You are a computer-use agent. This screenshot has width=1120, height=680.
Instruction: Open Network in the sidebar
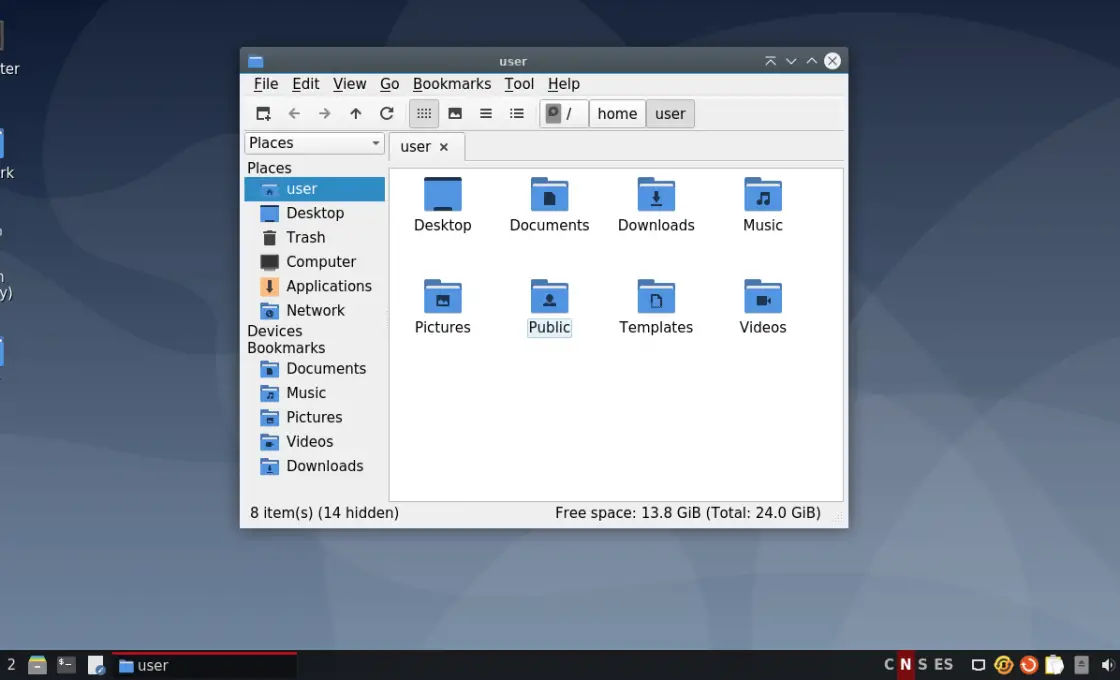[314, 310]
